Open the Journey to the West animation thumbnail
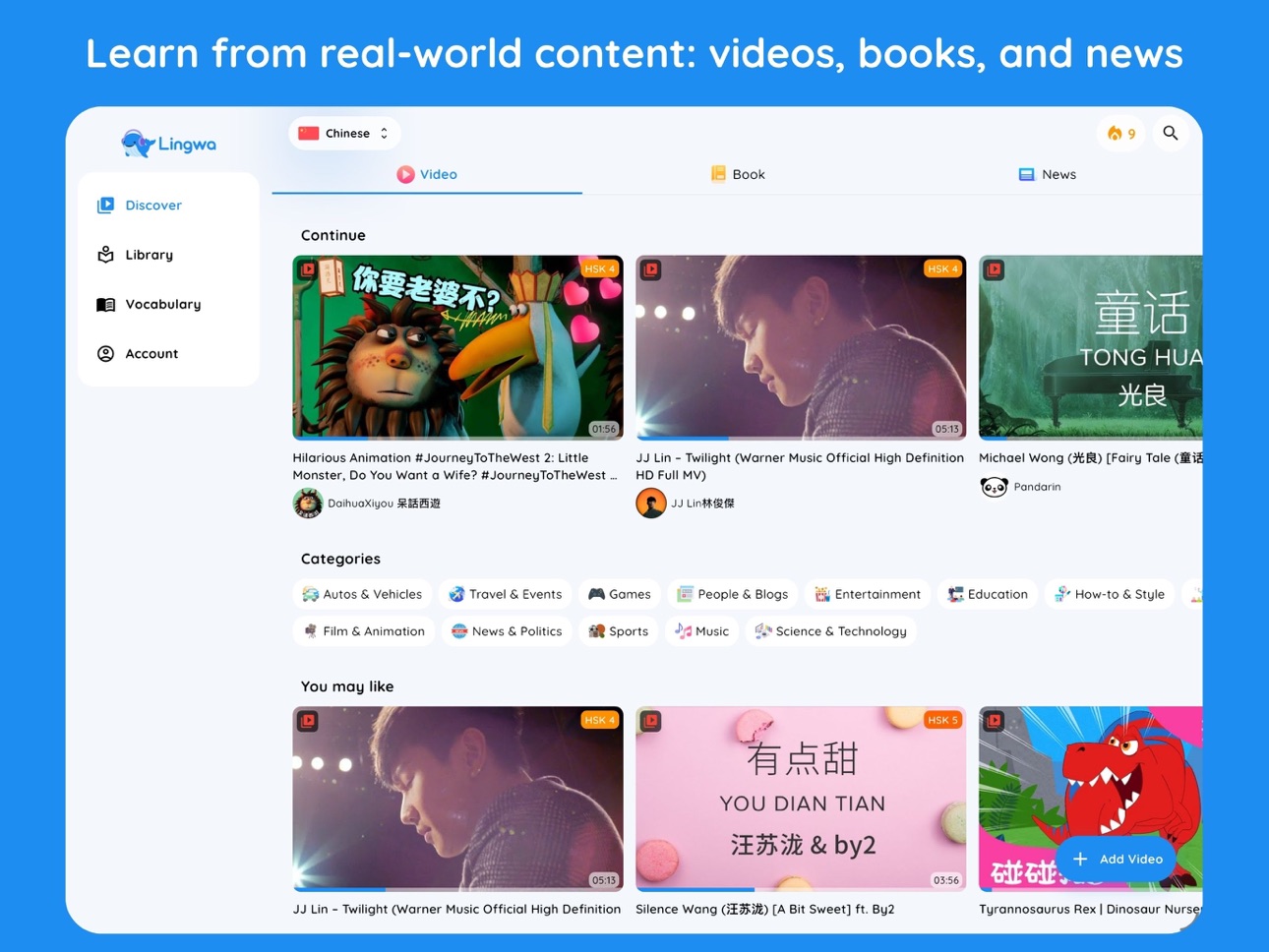Screen dimensions: 1269x952 (x=457, y=347)
